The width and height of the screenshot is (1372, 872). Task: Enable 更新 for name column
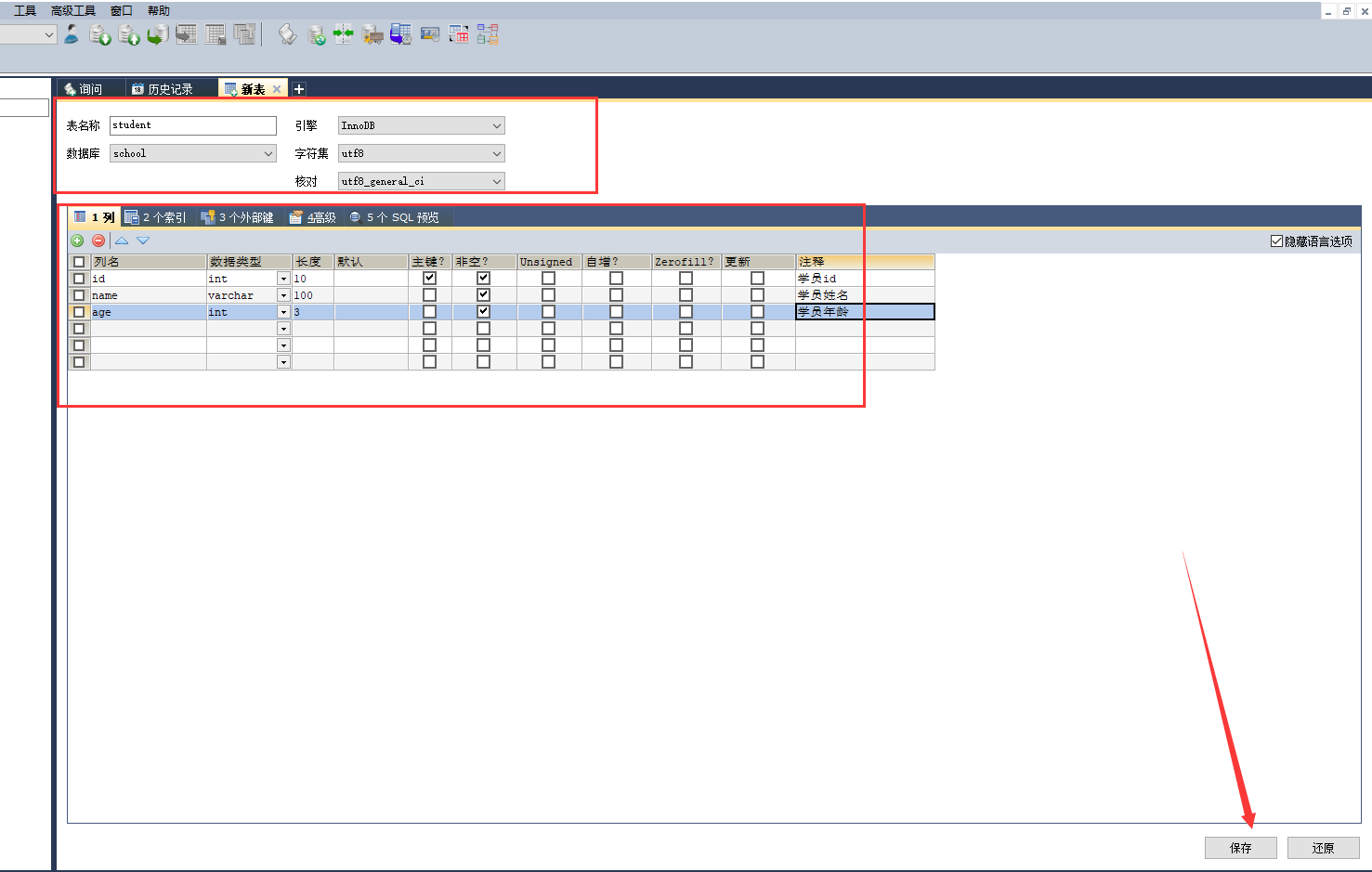point(757,294)
